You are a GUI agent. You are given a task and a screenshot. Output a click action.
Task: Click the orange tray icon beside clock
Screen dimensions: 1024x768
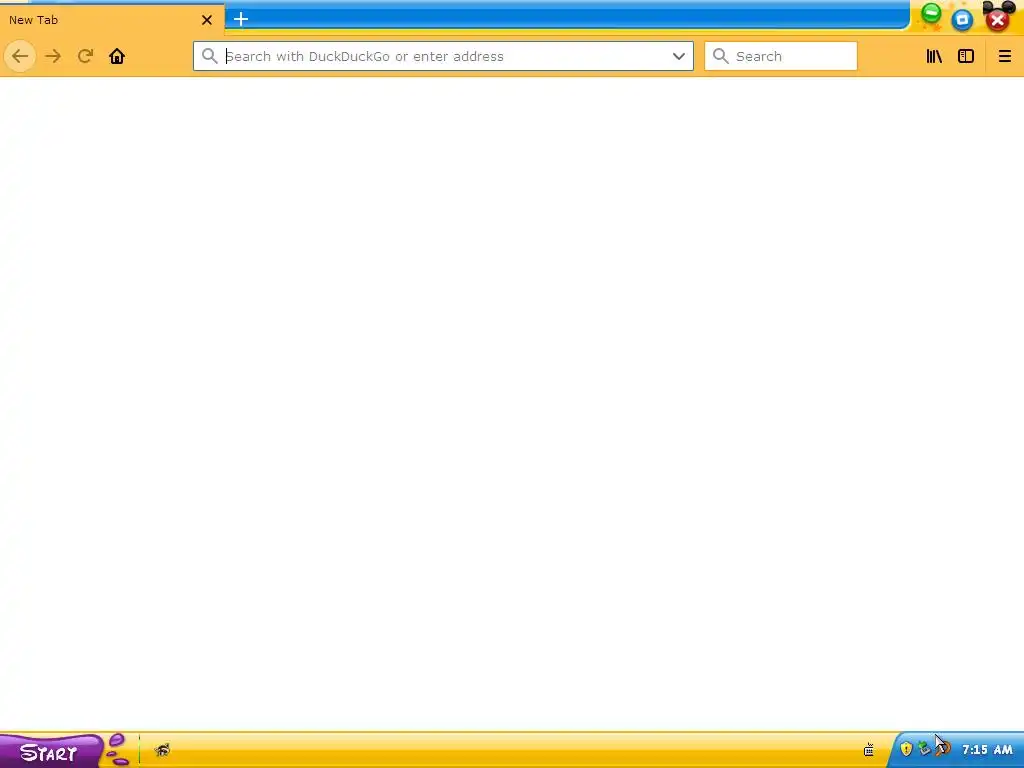pyautogui.click(x=944, y=748)
